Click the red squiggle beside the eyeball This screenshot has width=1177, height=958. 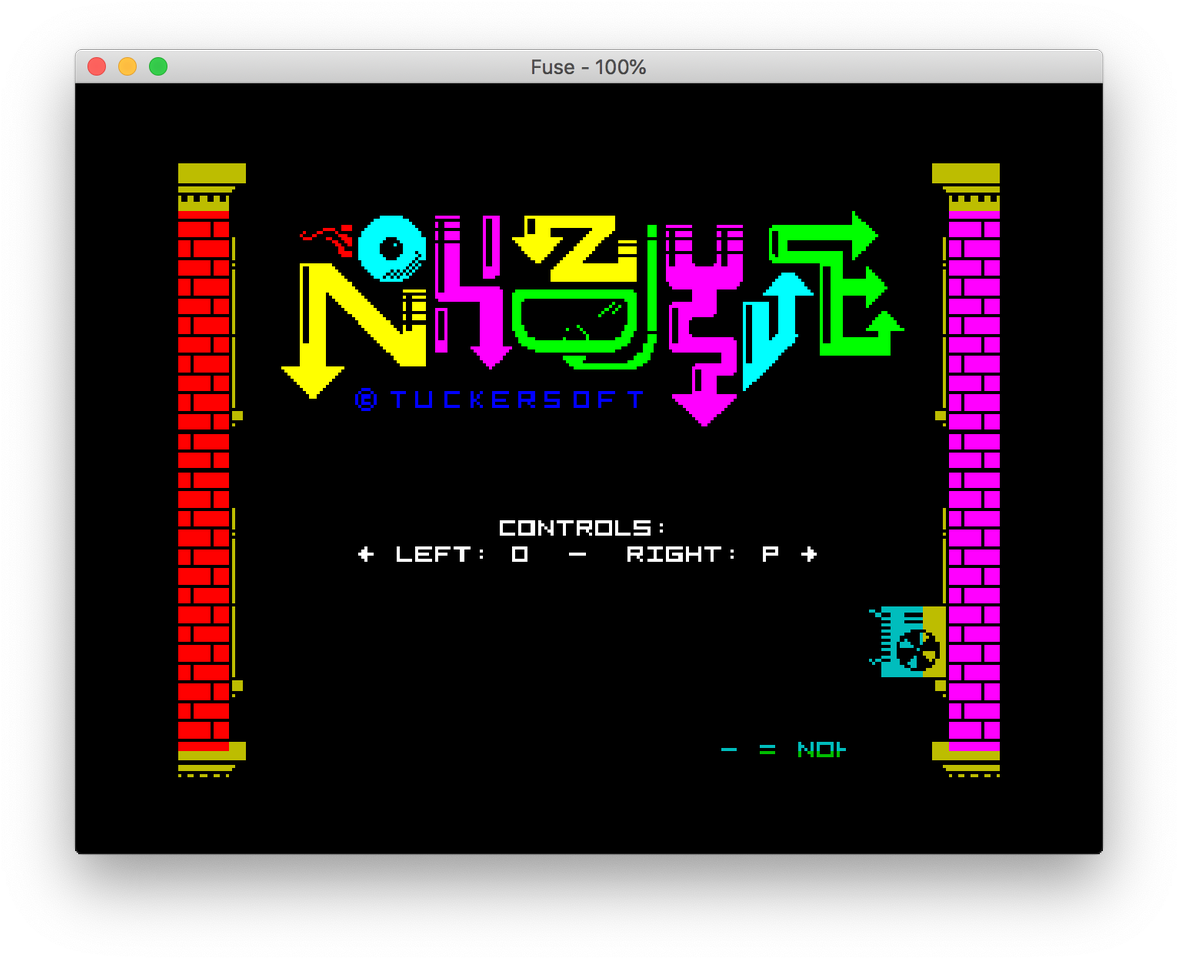pos(327,238)
